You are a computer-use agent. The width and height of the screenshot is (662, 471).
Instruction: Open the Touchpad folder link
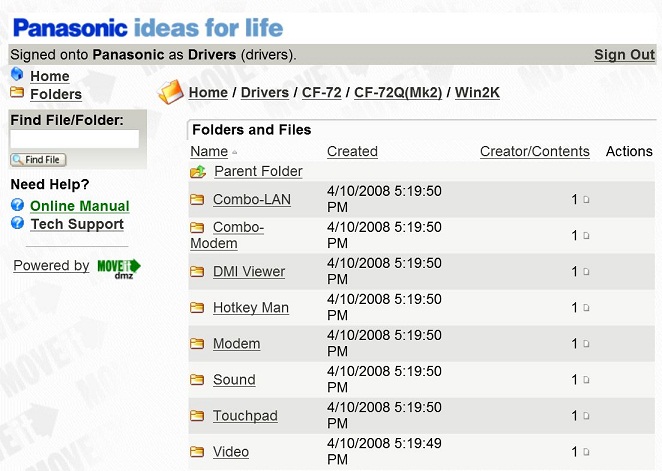(x=245, y=416)
